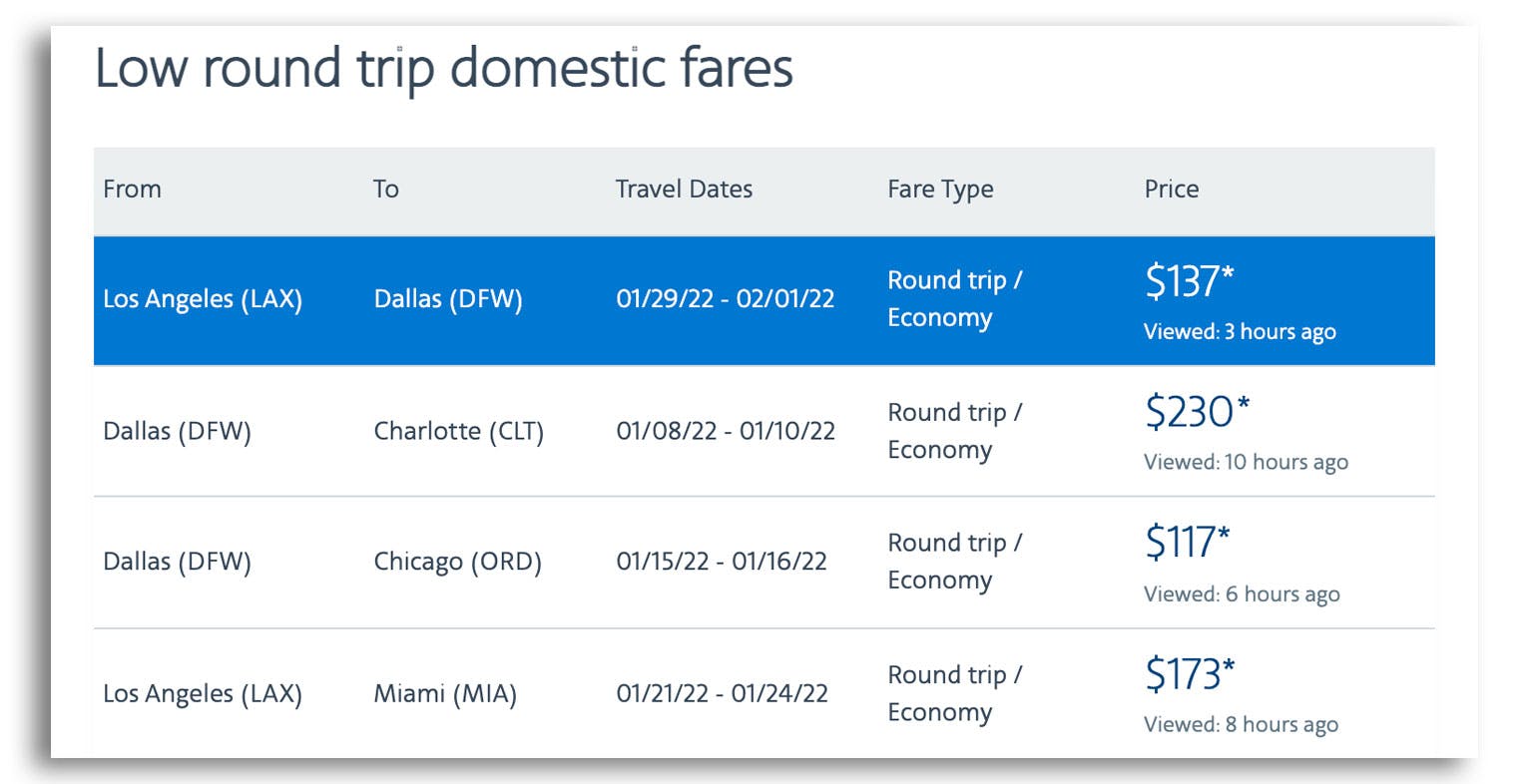Click travel dates 01/29/22 - 02/01/22

tap(725, 299)
